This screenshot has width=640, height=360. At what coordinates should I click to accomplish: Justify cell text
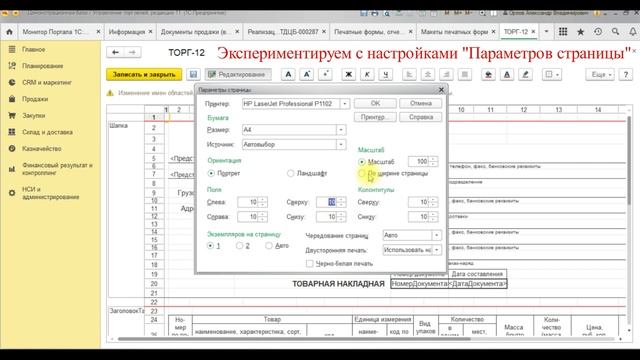pos(464,74)
